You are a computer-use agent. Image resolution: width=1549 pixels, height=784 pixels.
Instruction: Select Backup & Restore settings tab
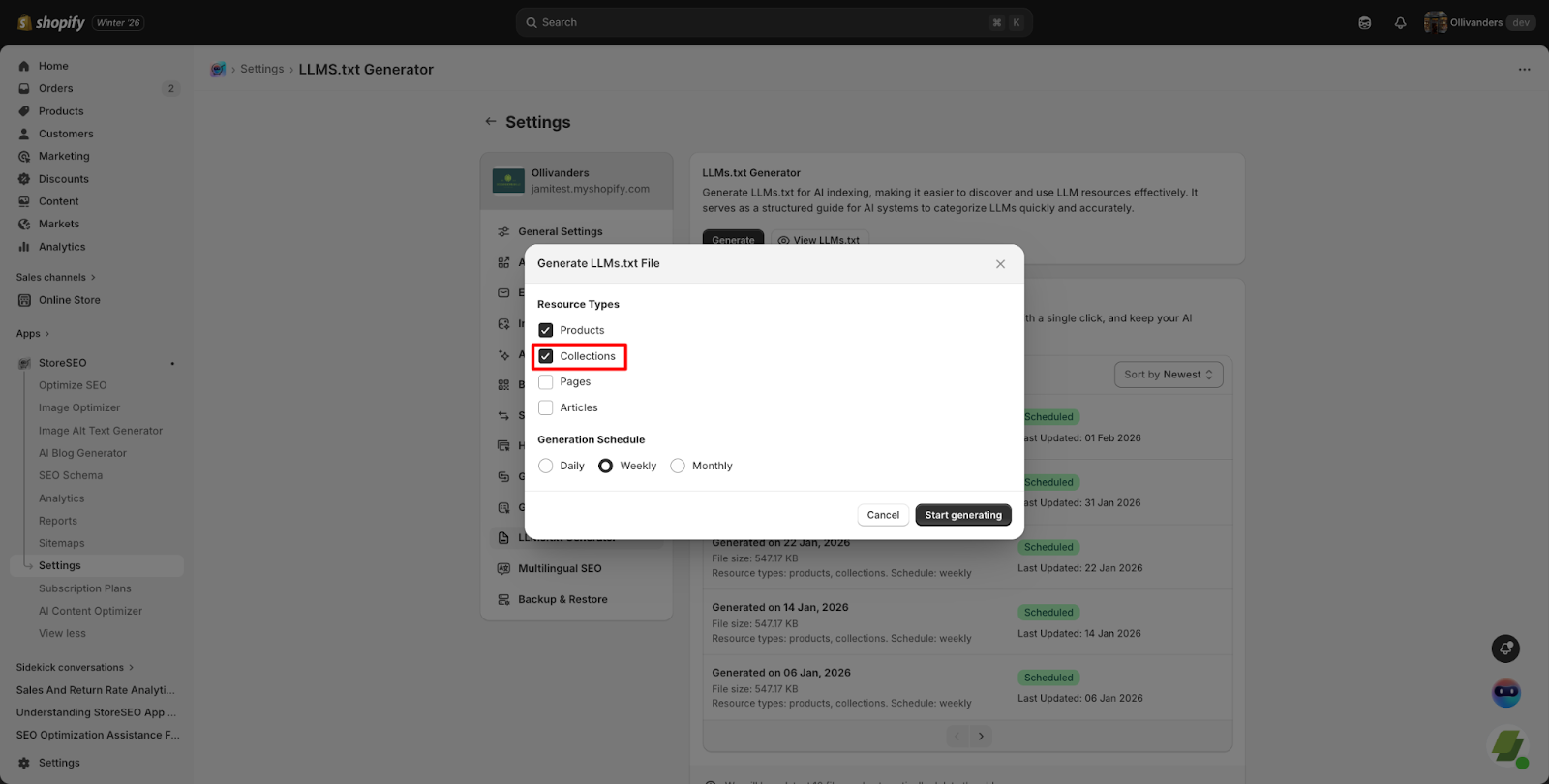(577, 600)
